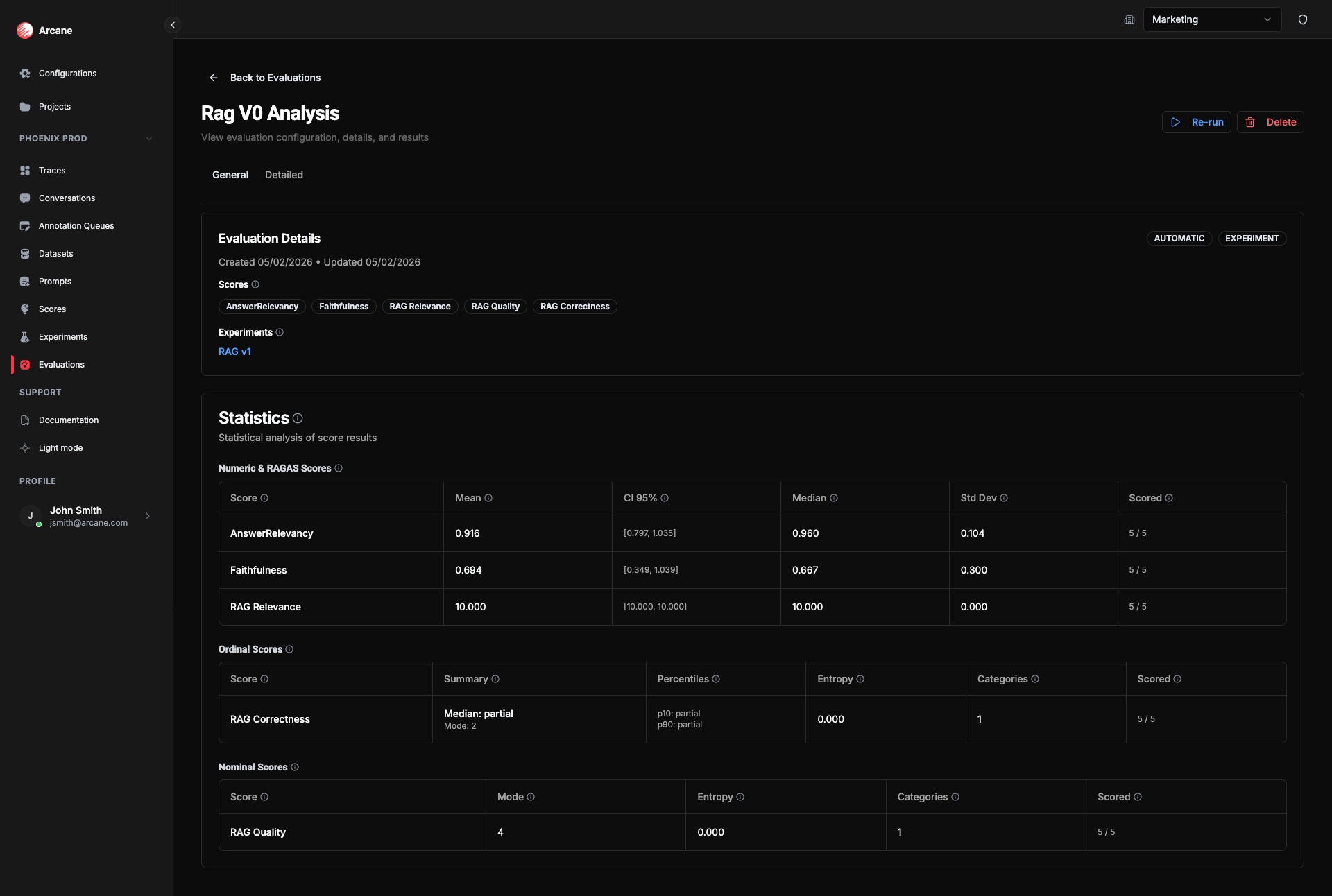Click the Arcane logo
1332x896 pixels.
point(25,31)
